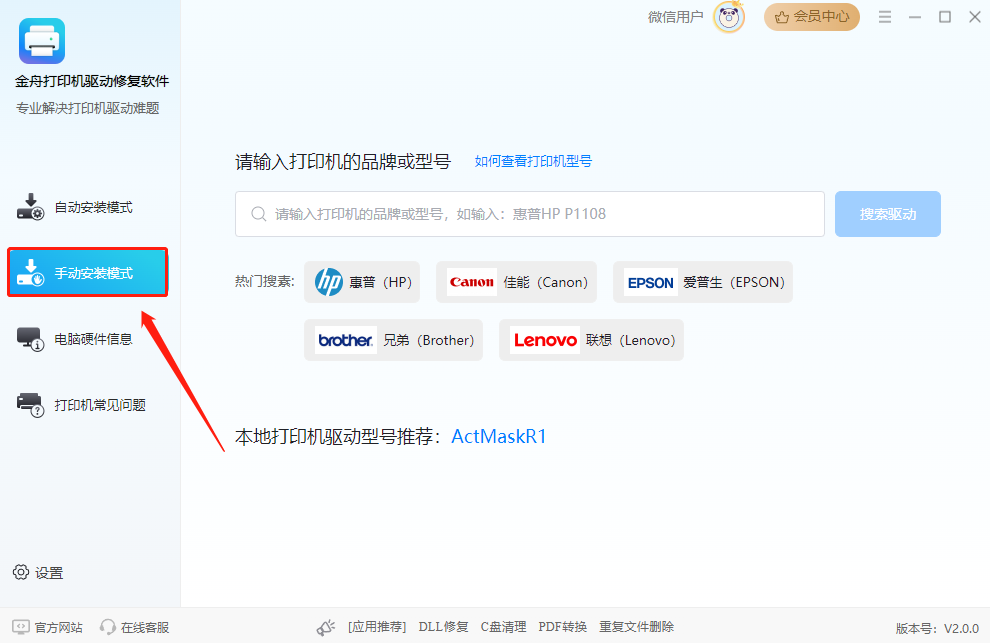Image resolution: width=990 pixels, height=643 pixels.
Task: Open 官方网站 link in footer
Action: pos(59,627)
